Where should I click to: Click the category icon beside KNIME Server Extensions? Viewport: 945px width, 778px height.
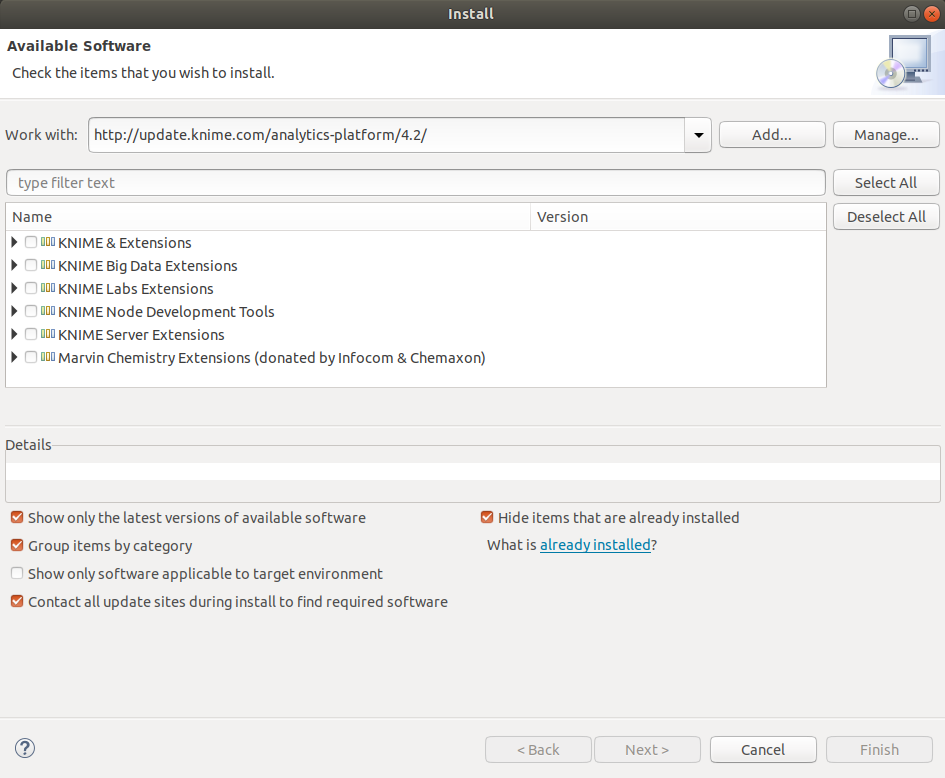click(48, 334)
